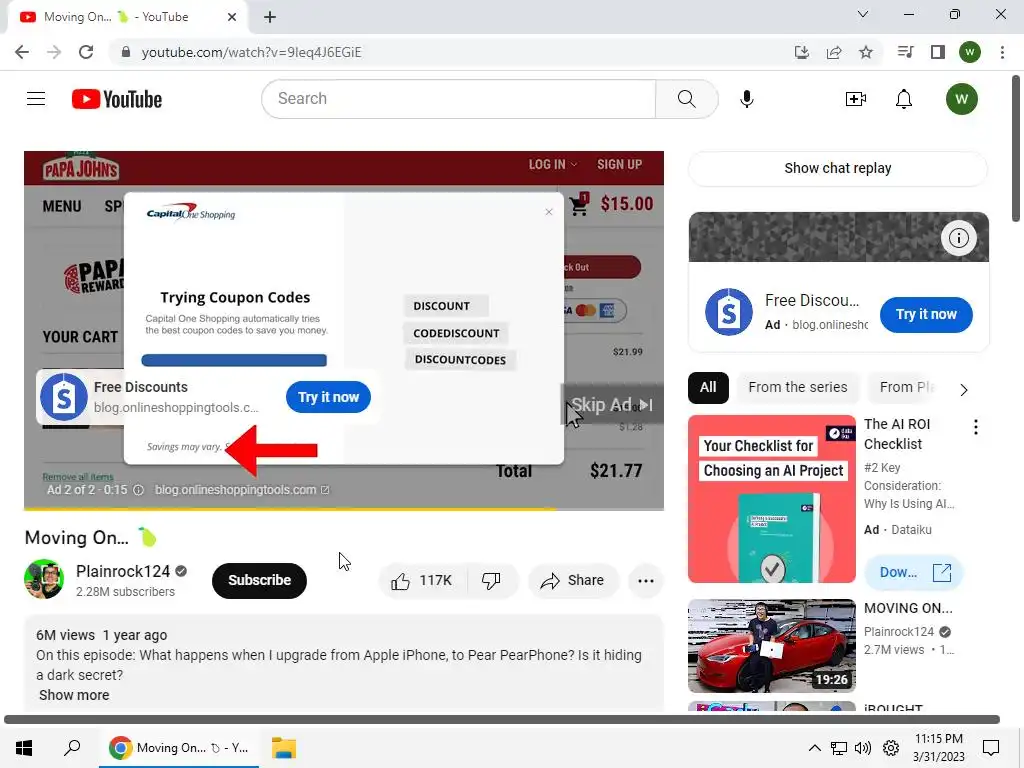Show chat replay

[x=838, y=168]
